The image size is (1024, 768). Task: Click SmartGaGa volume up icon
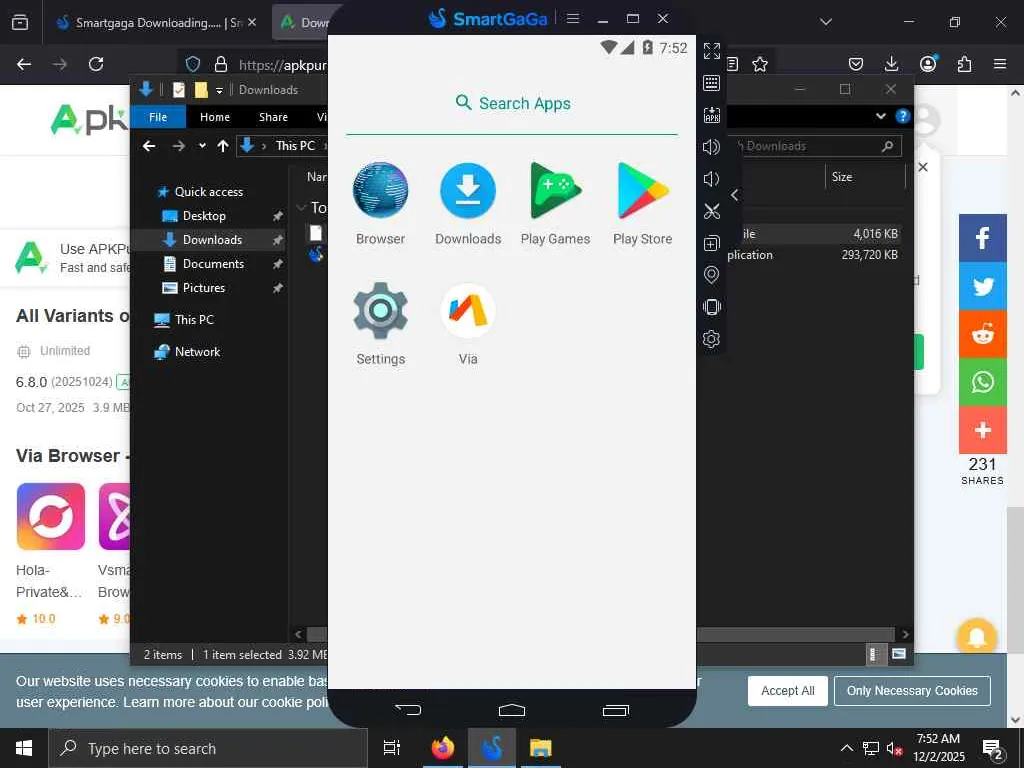tap(711, 147)
